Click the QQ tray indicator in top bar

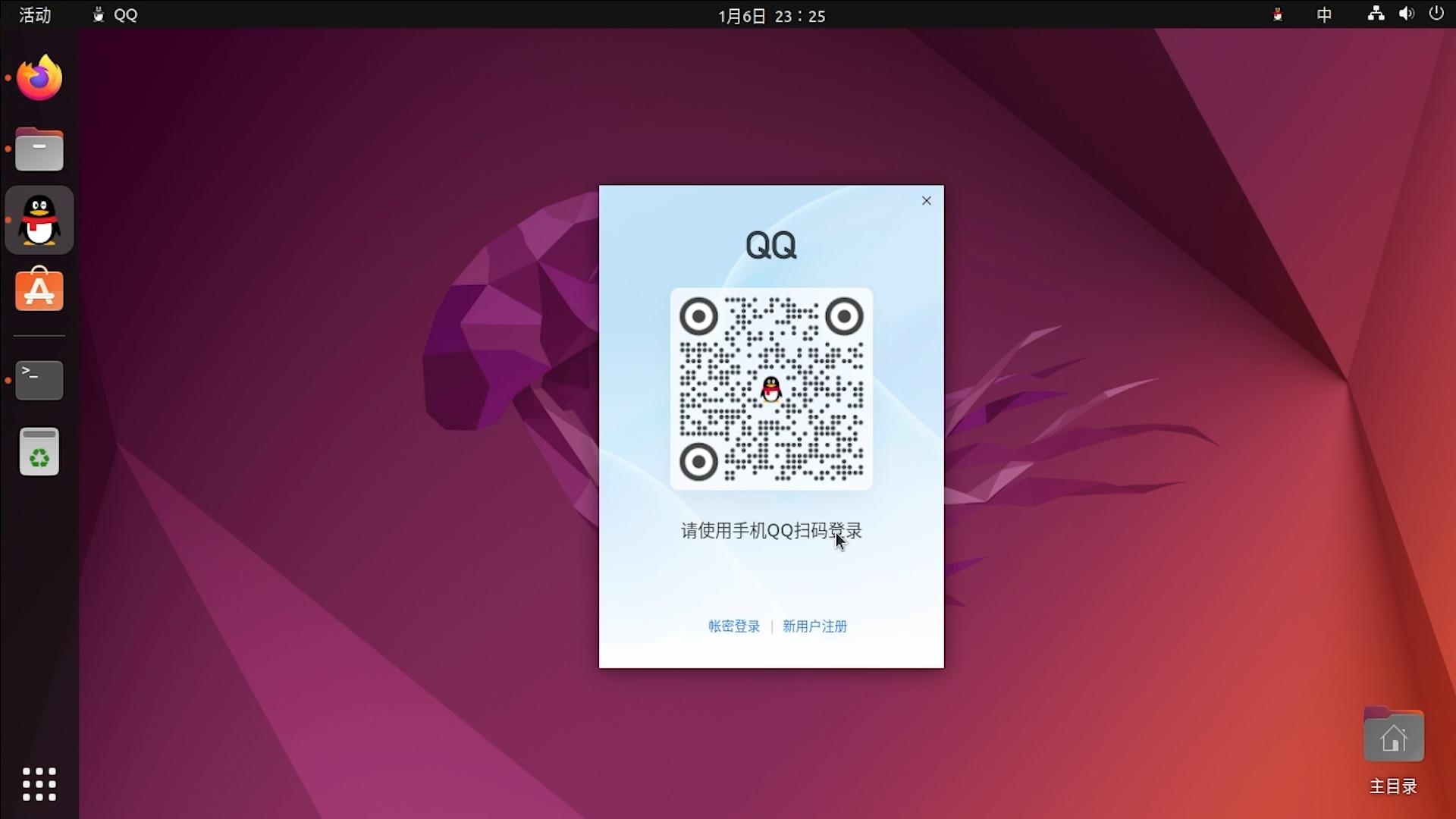(1278, 14)
